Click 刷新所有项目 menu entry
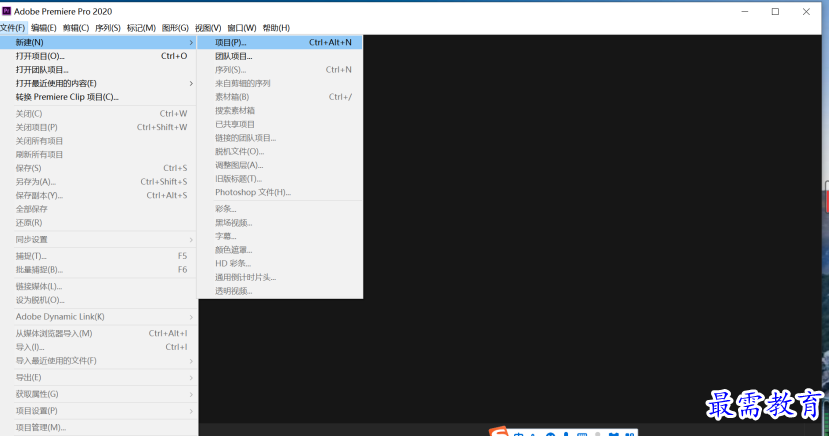 click(x=99, y=155)
